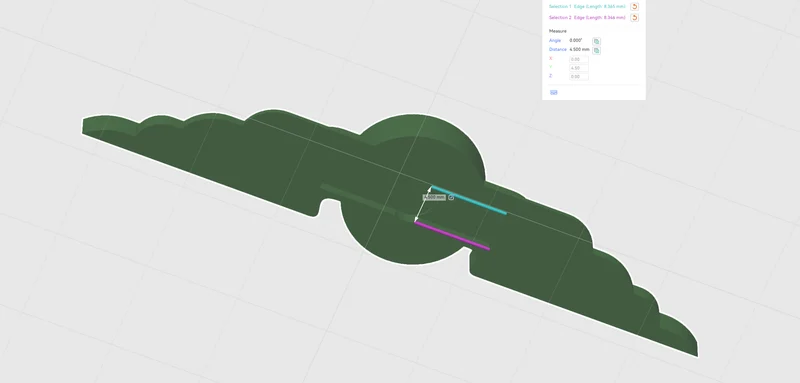Click the X coordinate field
800x383 pixels.
579,59
